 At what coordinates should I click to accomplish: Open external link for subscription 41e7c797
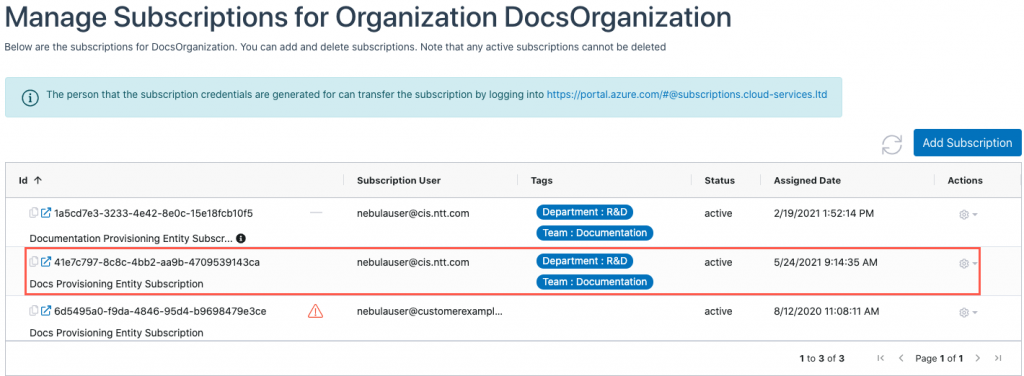coord(46,262)
